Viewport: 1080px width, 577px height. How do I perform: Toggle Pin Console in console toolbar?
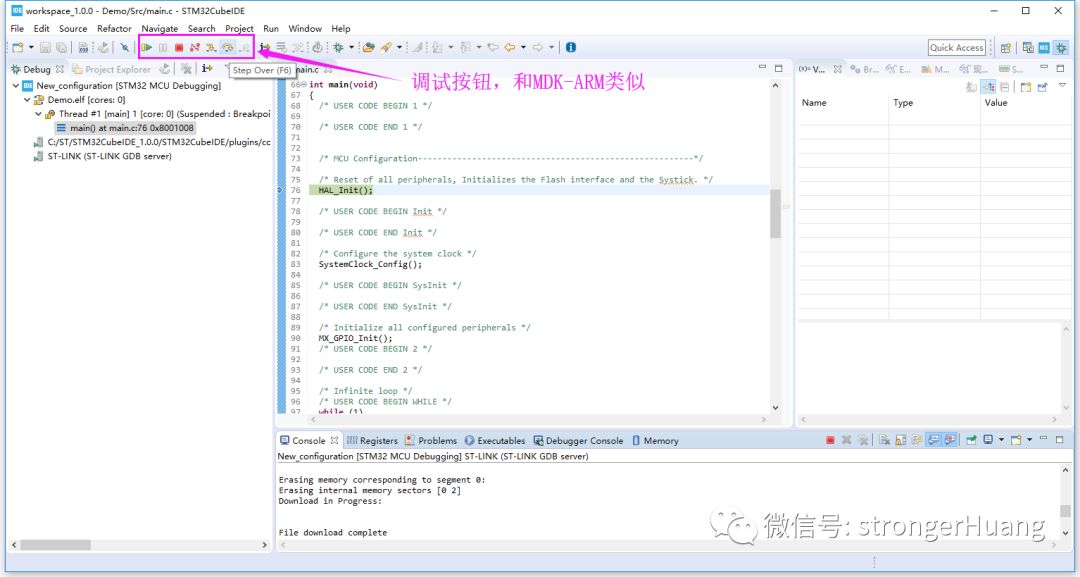pyautogui.click(x=969, y=438)
